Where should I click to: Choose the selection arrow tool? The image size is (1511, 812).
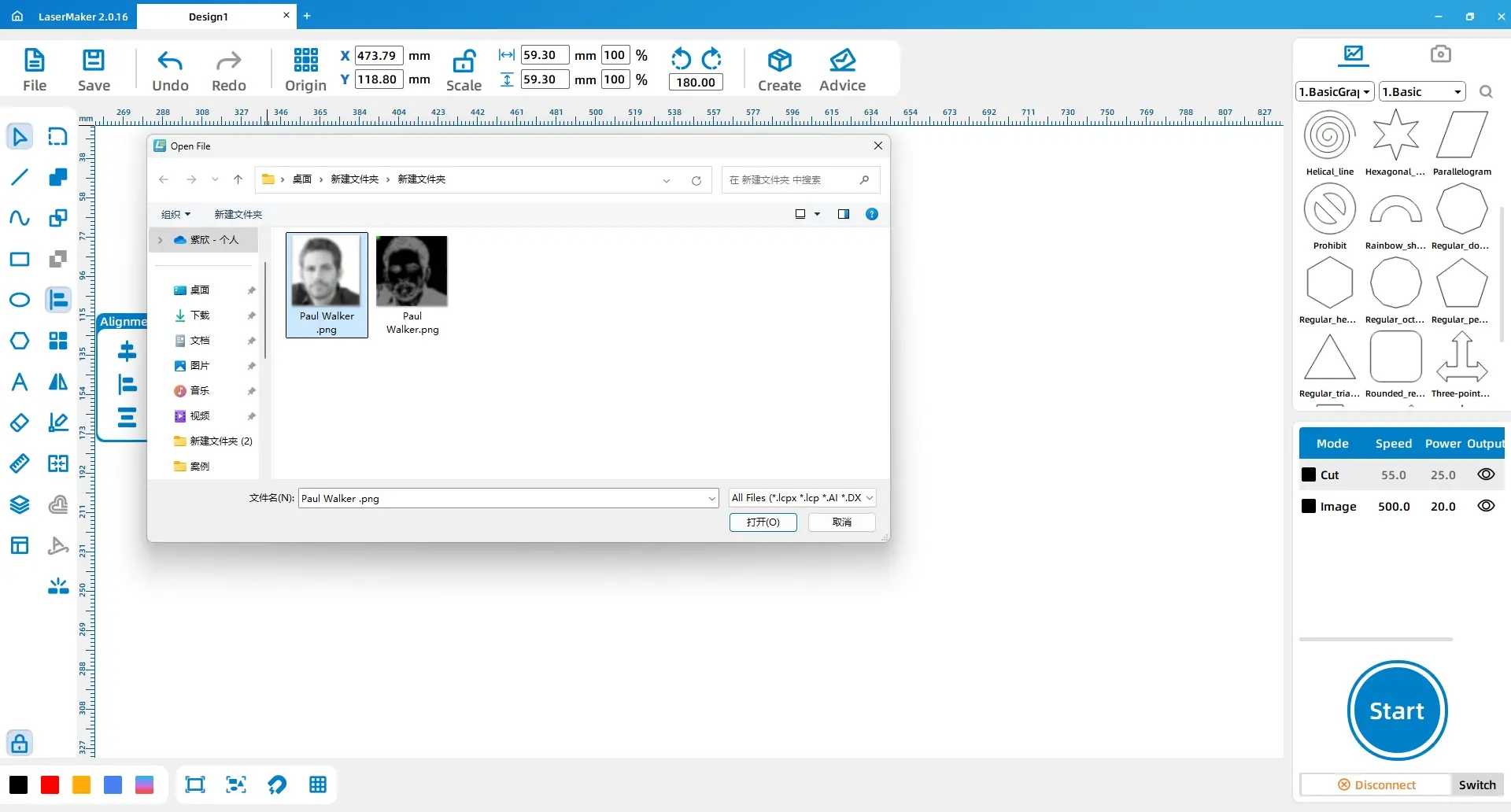point(20,137)
